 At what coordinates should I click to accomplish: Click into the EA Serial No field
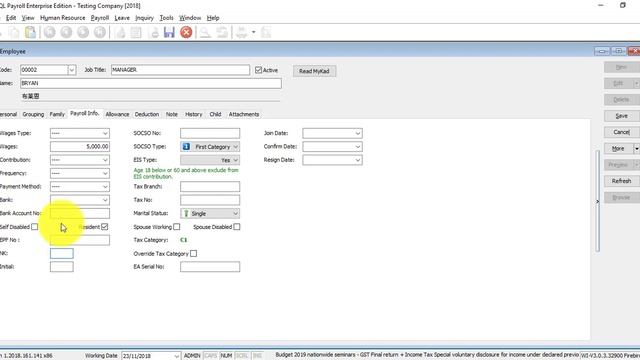pyautogui.click(x=210, y=267)
